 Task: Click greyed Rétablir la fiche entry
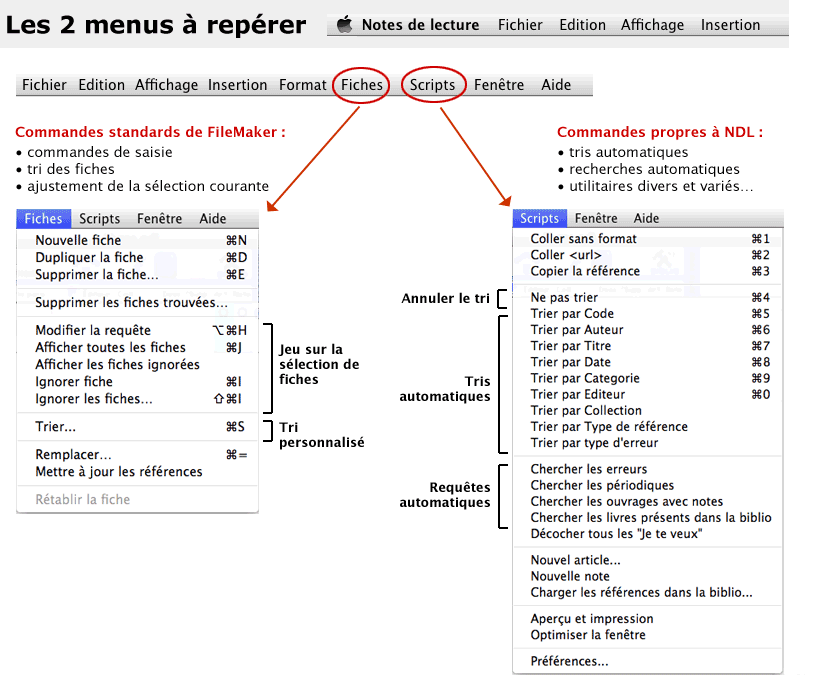138,499
